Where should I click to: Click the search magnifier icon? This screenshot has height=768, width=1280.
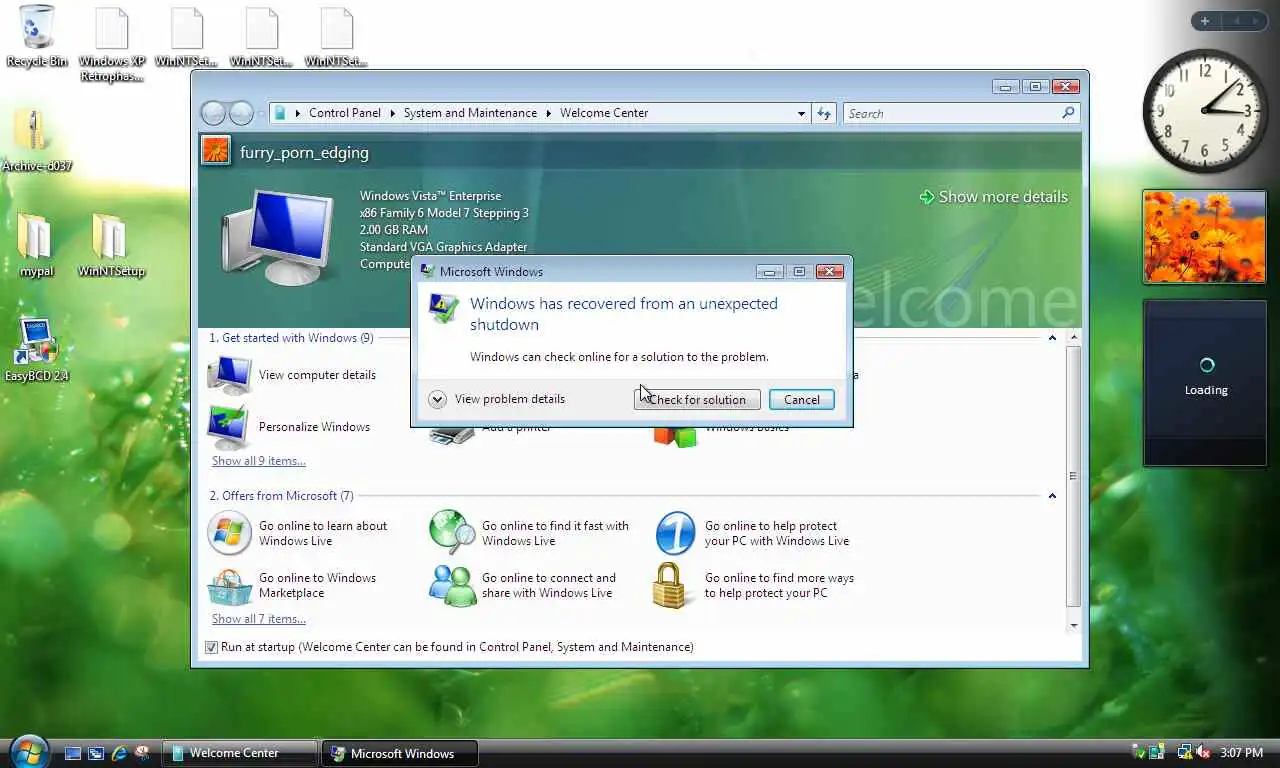(1068, 113)
